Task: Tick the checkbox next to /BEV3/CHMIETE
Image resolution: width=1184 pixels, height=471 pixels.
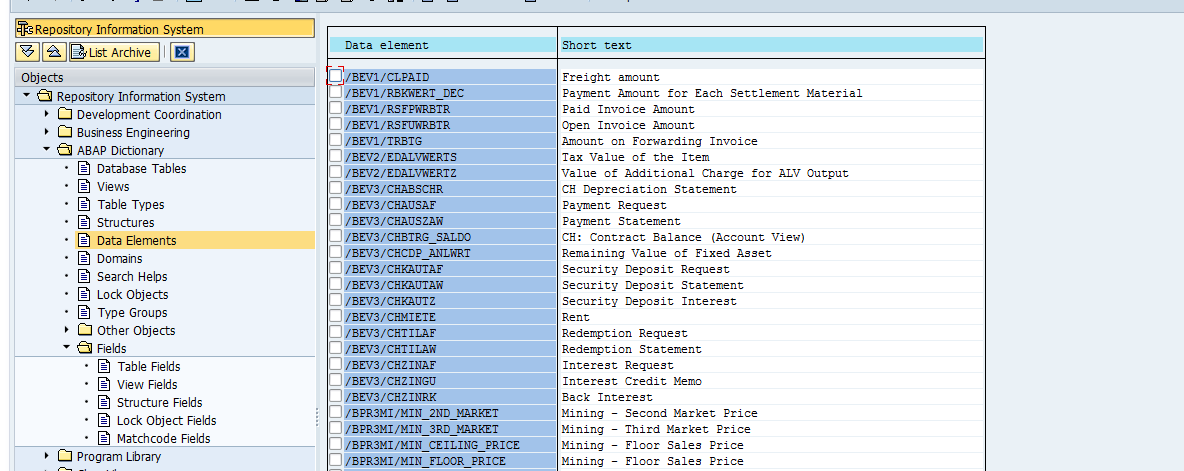Action: pos(335,317)
